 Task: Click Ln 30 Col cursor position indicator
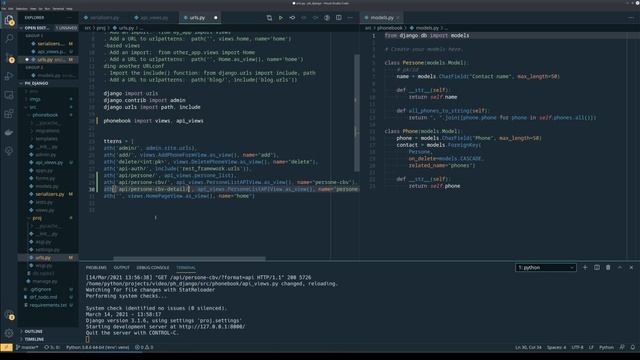(x=528, y=347)
